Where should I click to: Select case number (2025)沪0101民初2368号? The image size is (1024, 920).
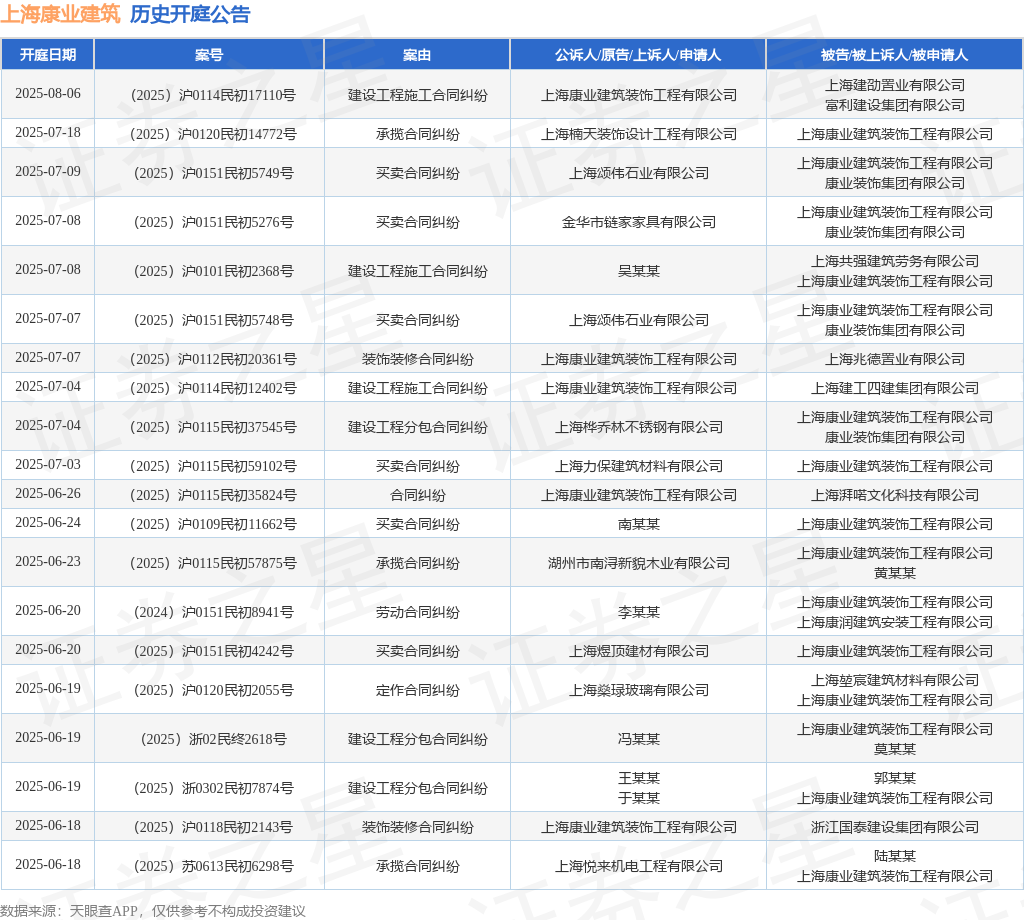(x=213, y=271)
